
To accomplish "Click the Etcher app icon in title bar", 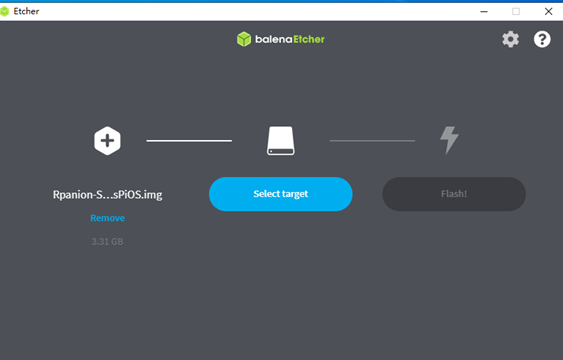I will pos(4,11).
